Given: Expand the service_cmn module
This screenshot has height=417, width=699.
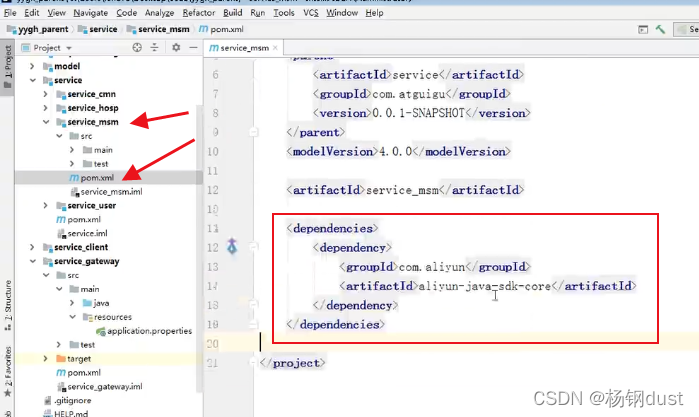Looking at the screenshot, I should click(x=45, y=94).
